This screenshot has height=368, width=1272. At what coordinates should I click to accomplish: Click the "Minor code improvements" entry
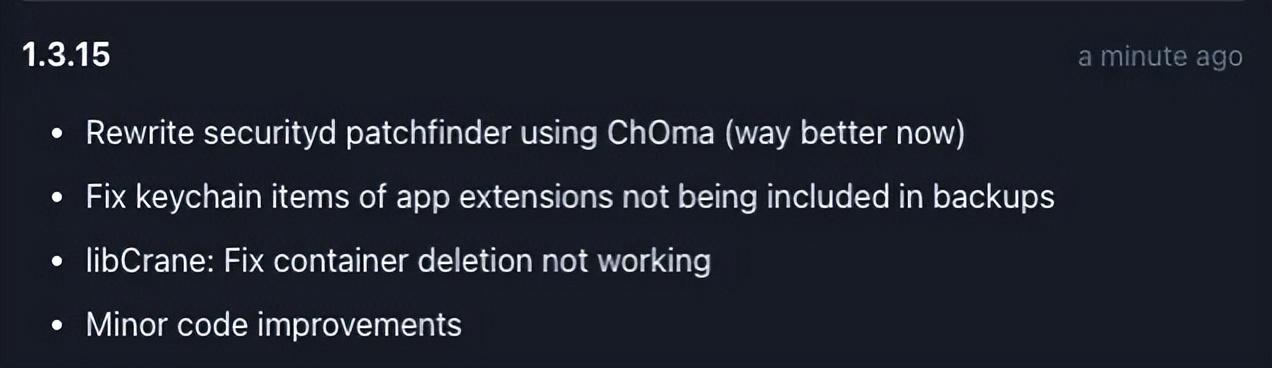click(274, 325)
